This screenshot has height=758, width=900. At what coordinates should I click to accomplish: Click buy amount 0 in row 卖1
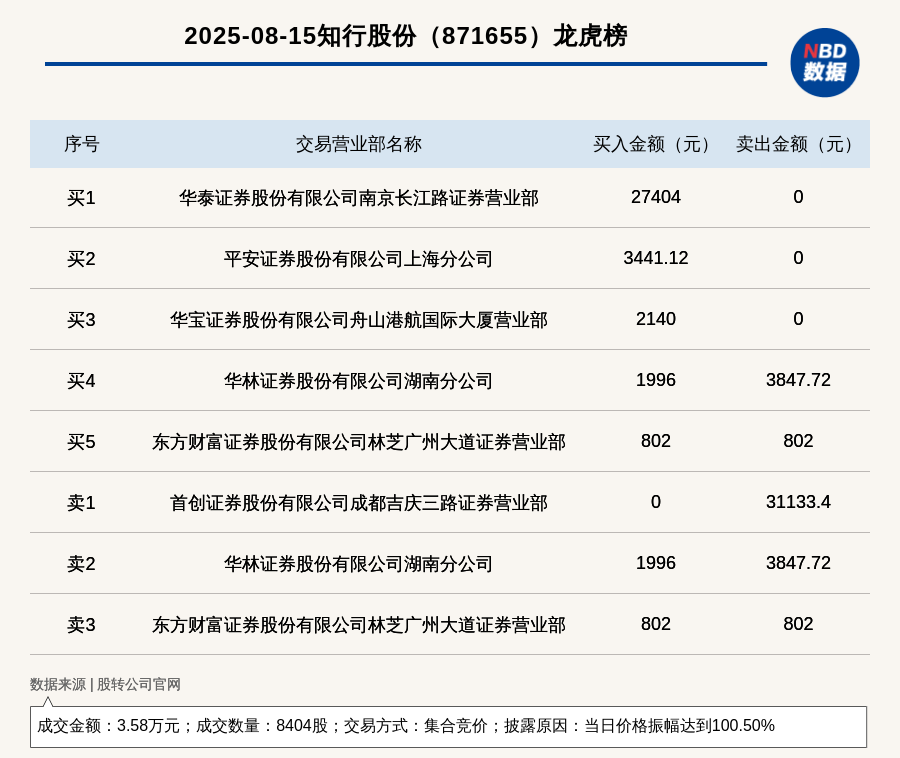(x=655, y=502)
